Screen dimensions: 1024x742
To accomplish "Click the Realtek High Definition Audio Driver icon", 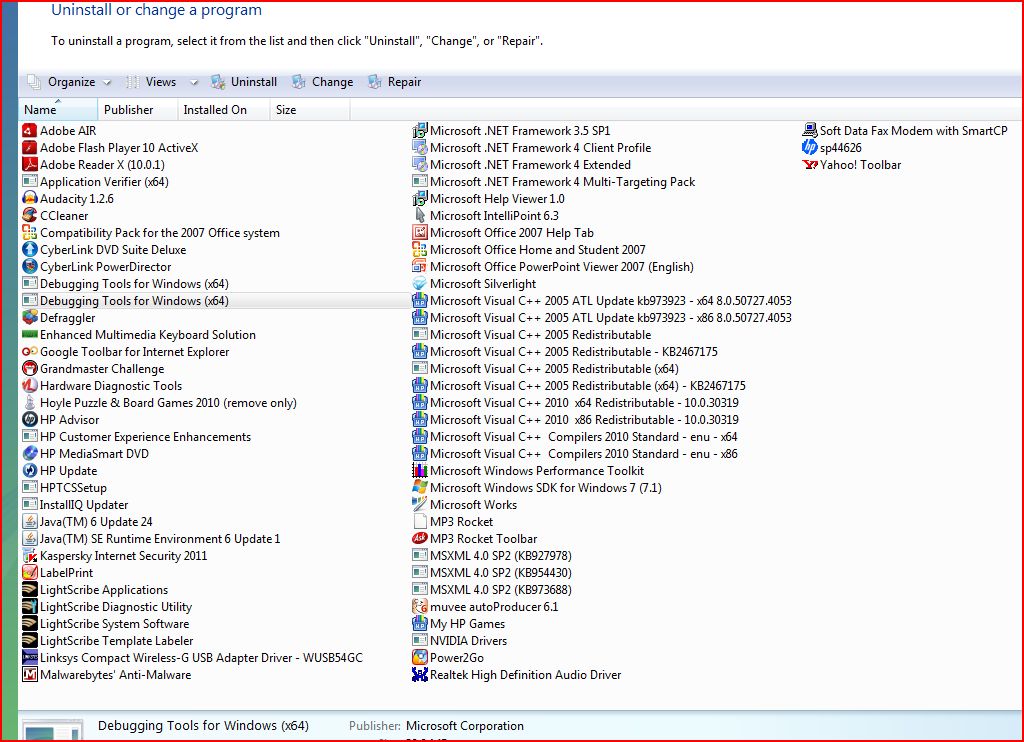I will tap(419, 674).
